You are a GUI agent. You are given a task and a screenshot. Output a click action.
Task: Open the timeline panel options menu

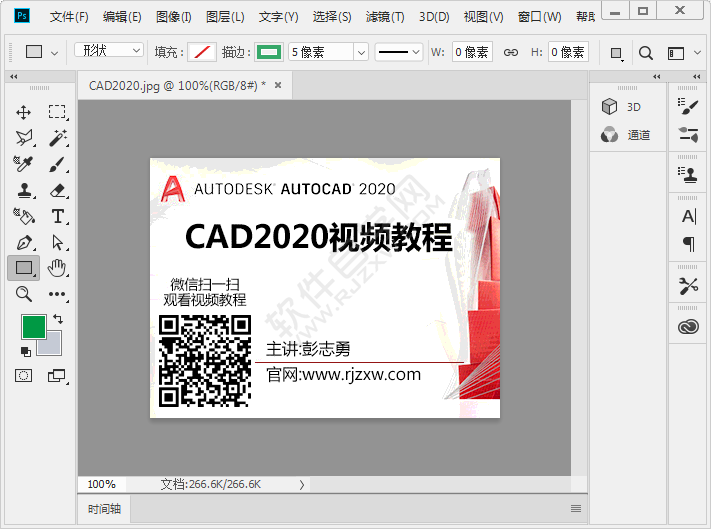(576, 509)
